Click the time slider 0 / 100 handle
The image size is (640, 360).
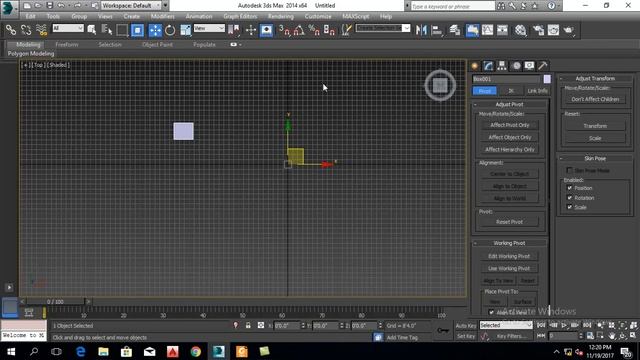pyautogui.click(x=55, y=302)
